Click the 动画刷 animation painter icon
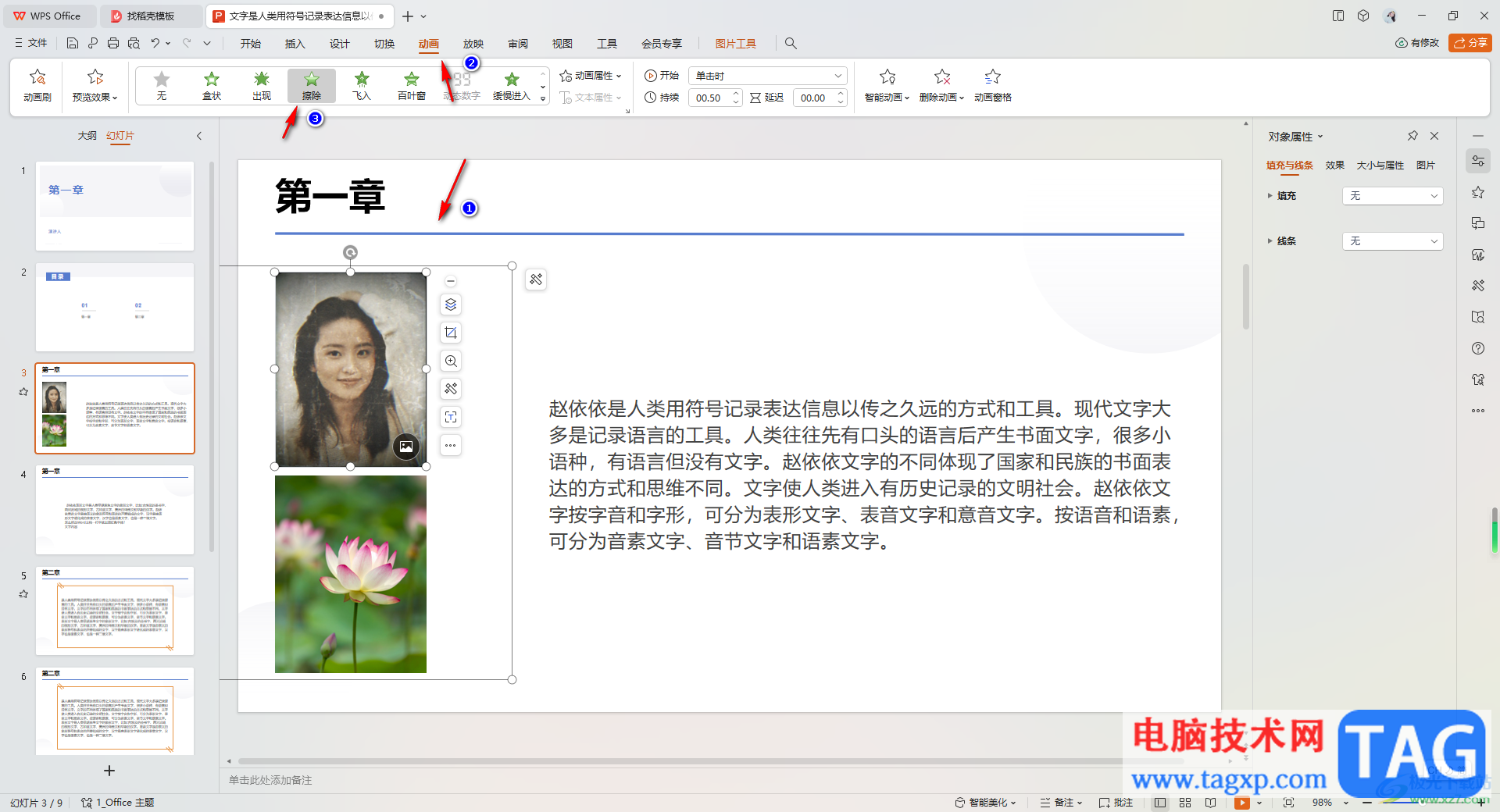1500x812 pixels. [37, 85]
